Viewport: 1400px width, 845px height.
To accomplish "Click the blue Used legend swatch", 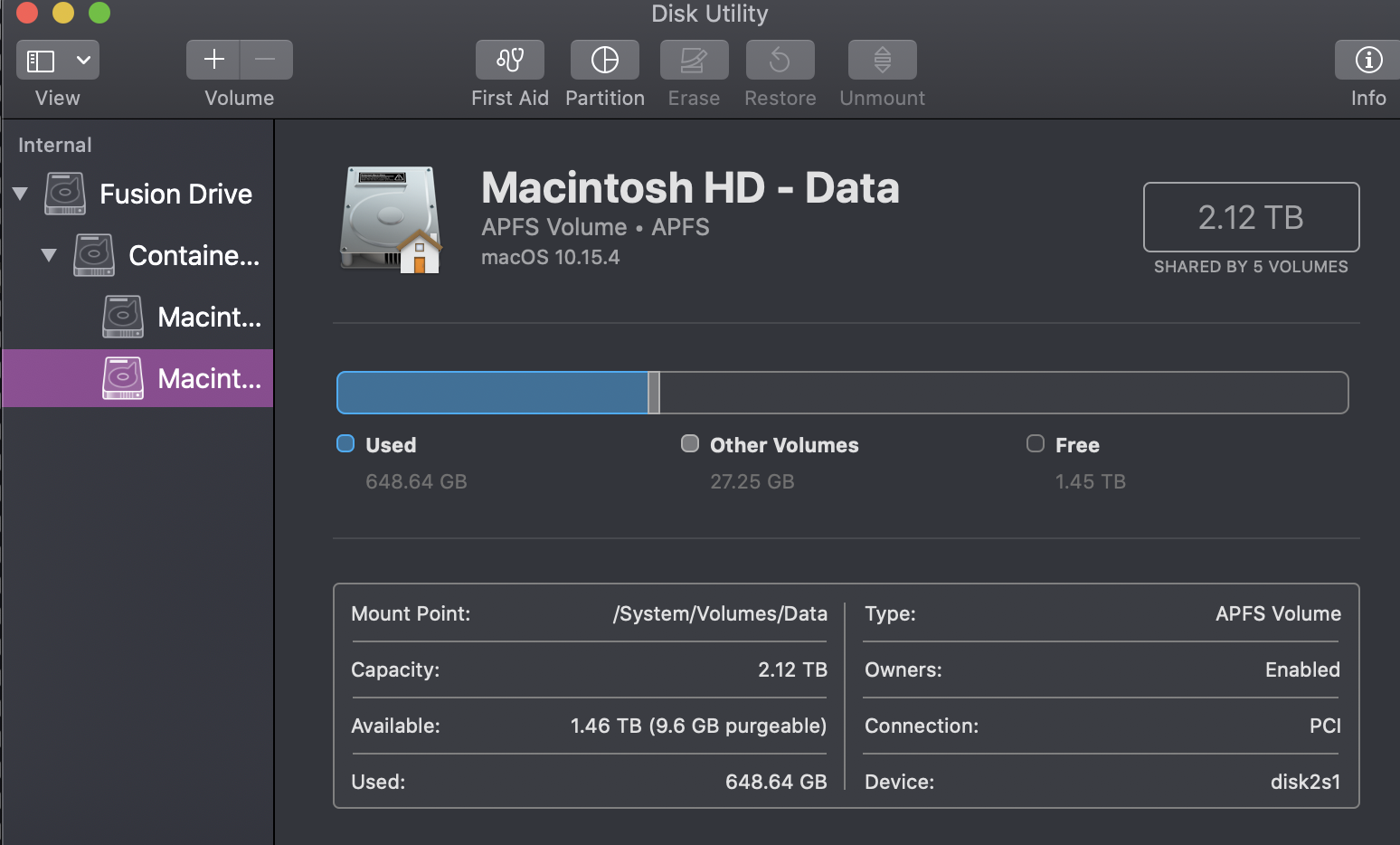I will point(345,443).
